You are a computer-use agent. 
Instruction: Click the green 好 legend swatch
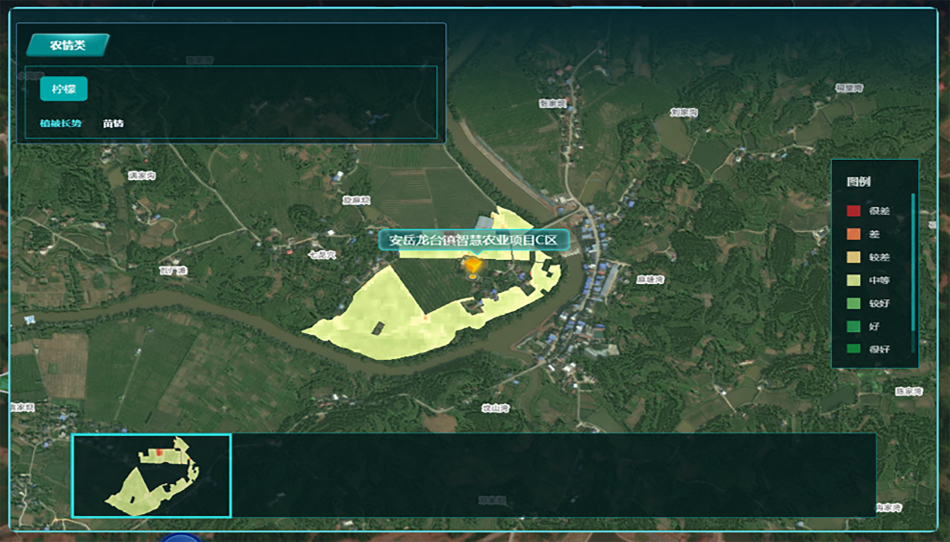point(853,326)
